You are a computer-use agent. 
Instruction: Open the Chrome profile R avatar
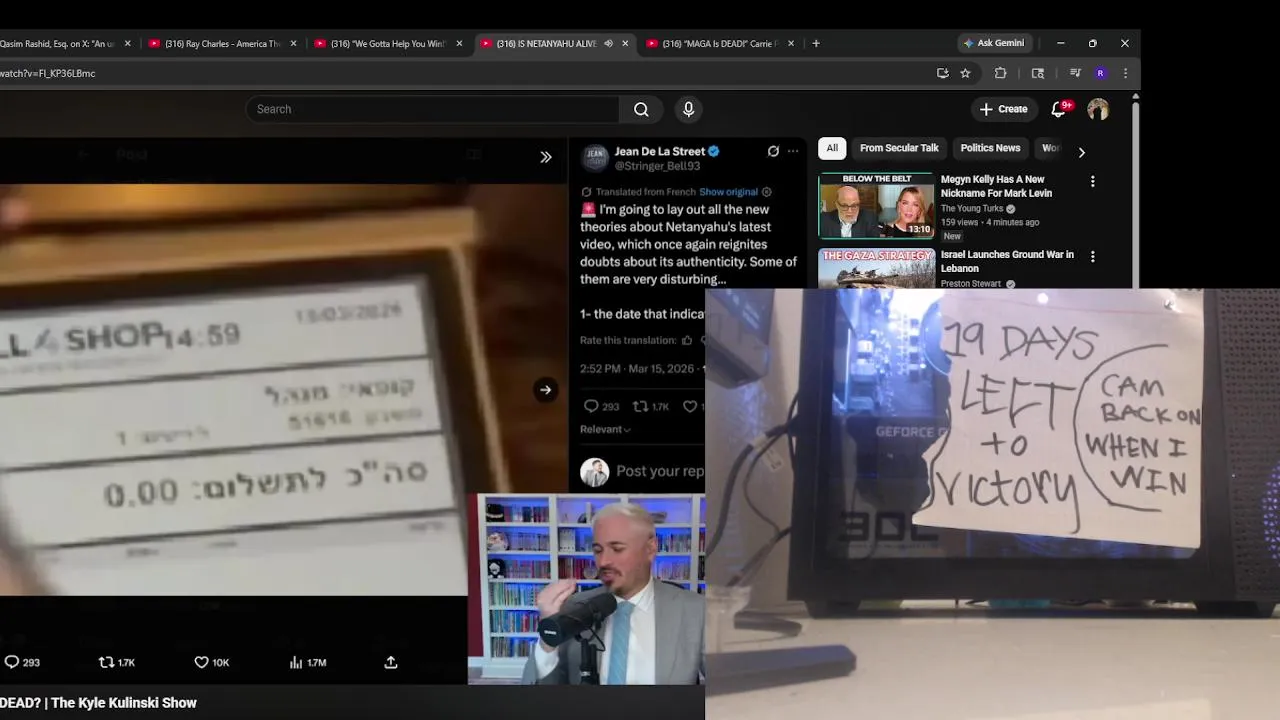tap(1100, 73)
